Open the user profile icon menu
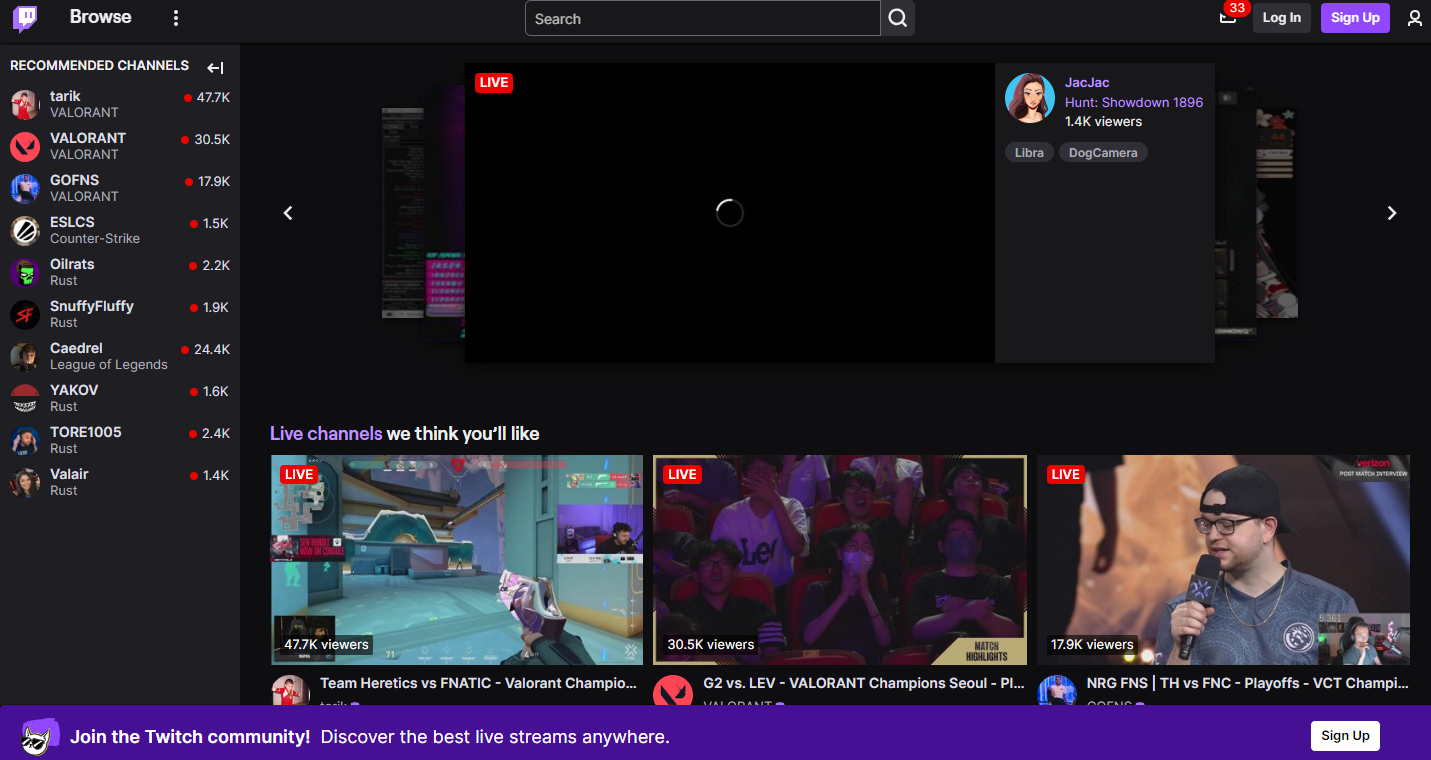 pos(1414,18)
